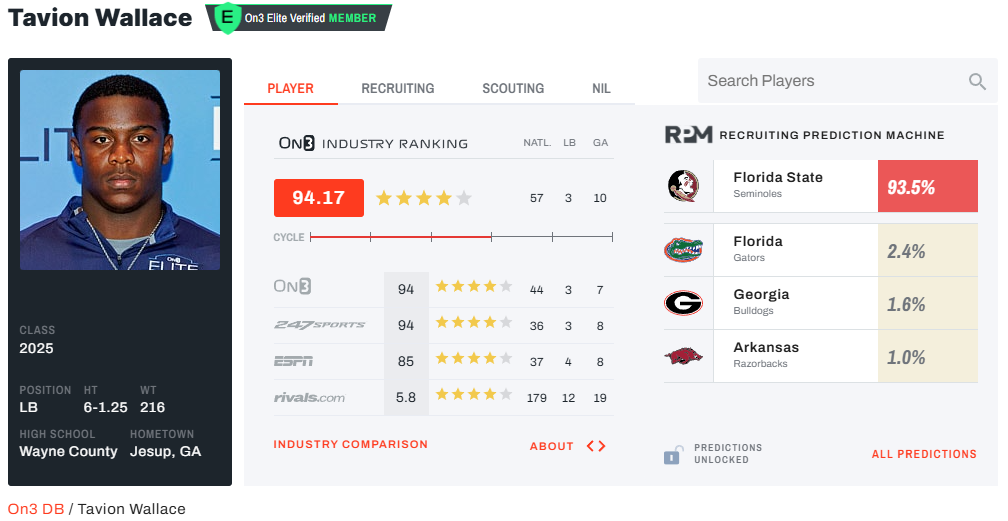Click the Arkansas Razorbacks logo
The height and width of the screenshot is (521, 1008).
683,356
